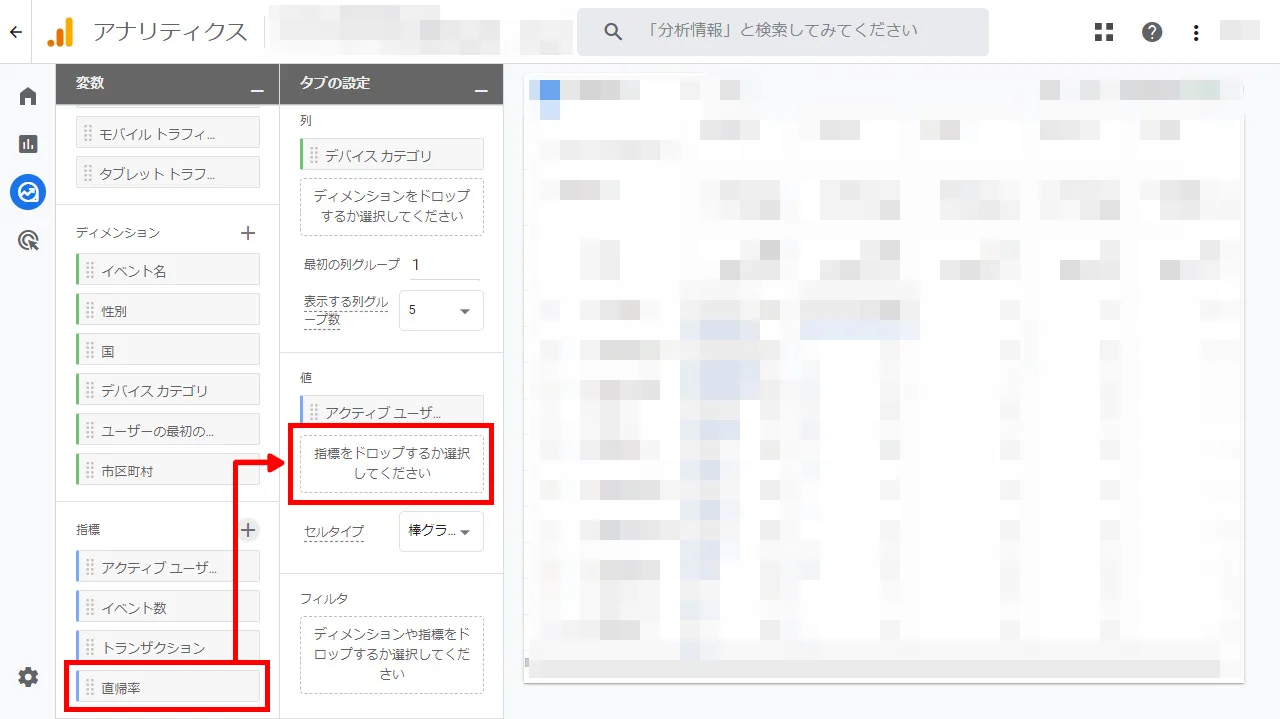The image size is (1280, 719).
Task: Change the セルタイプ via 棒グラフ dropdown
Action: pyautogui.click(x=441, y=531)
